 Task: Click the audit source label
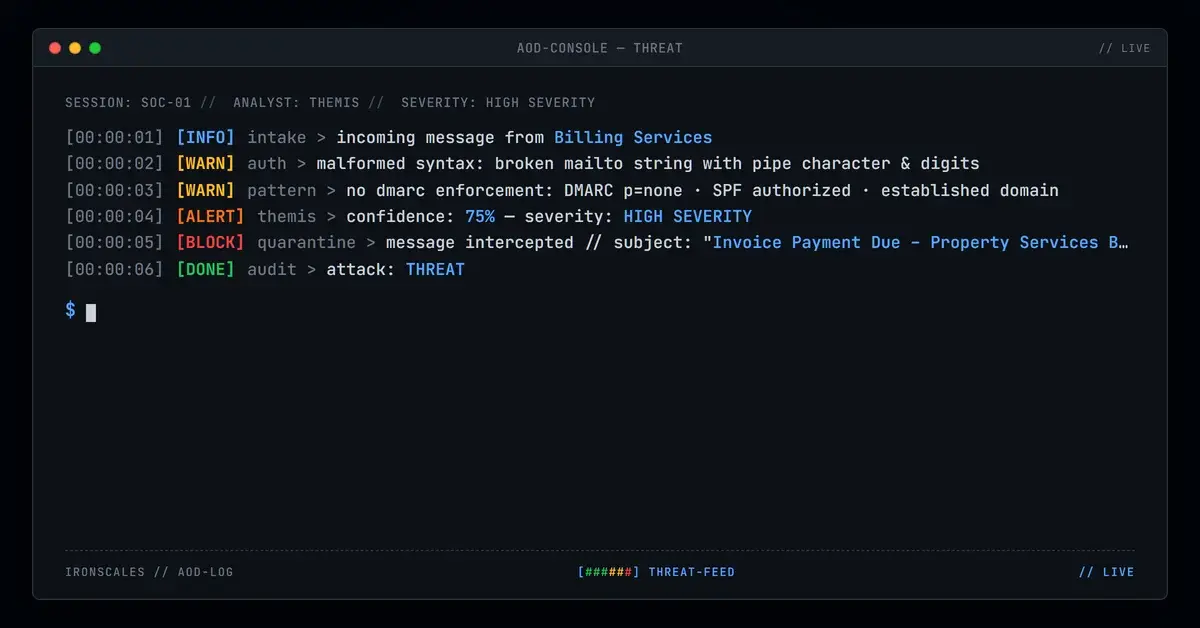272,269
